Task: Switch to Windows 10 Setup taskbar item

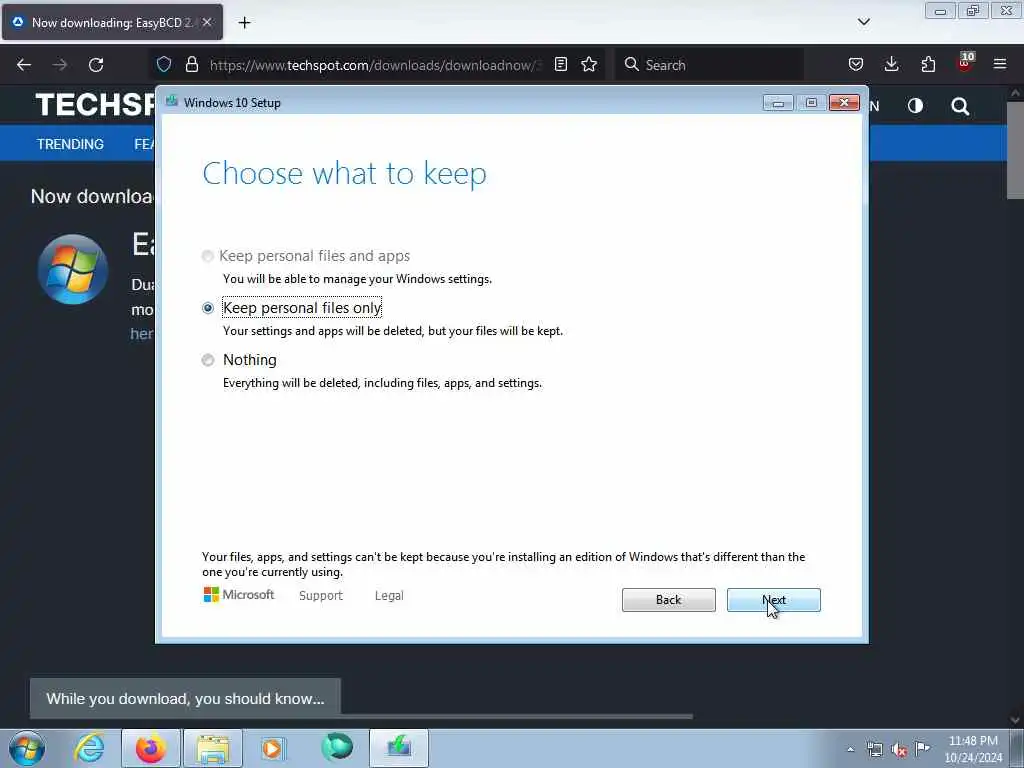Action: (399, 748)
